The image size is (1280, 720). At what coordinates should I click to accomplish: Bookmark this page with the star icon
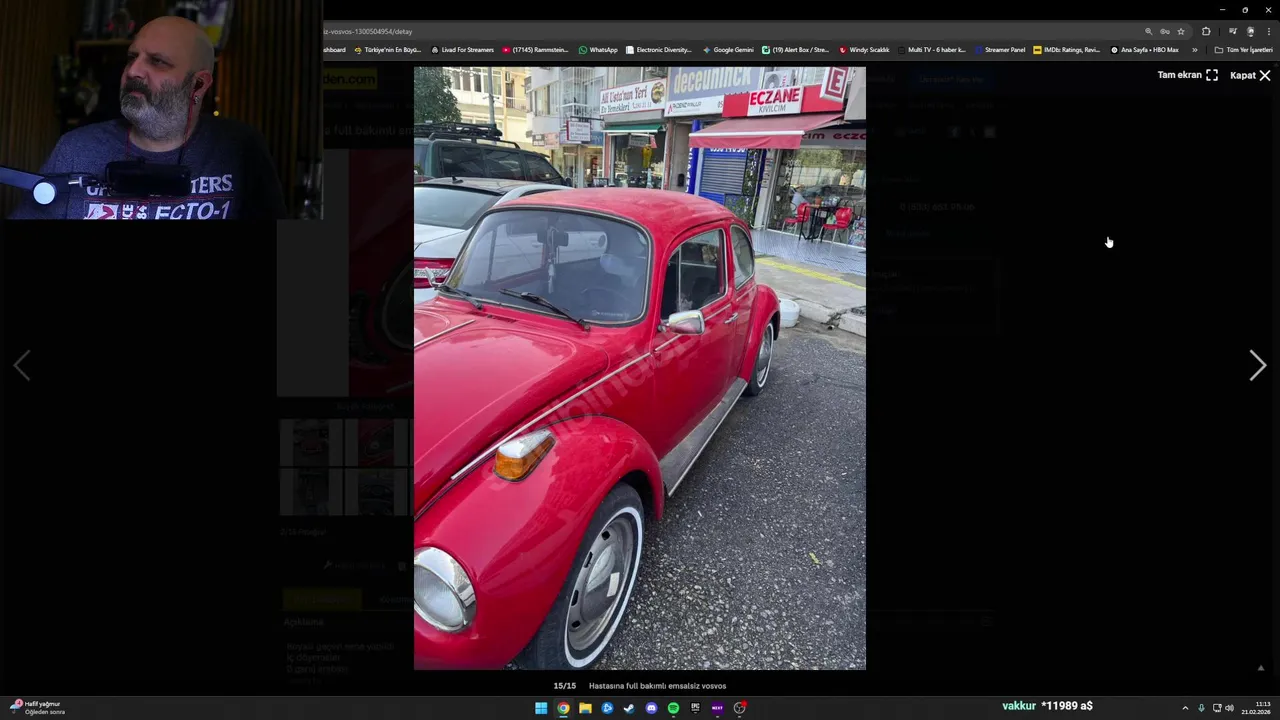pos(1180,31)
